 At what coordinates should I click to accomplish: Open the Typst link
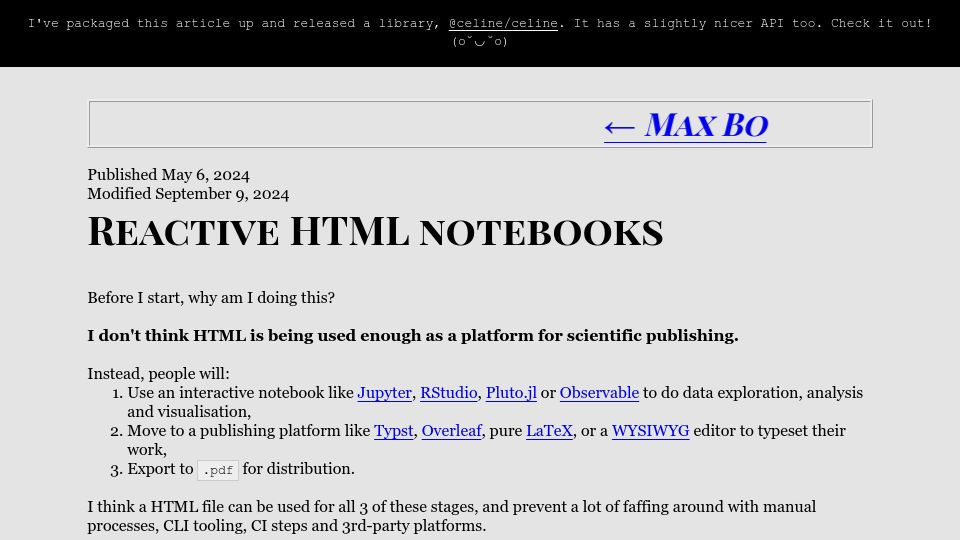coord(394,431)
